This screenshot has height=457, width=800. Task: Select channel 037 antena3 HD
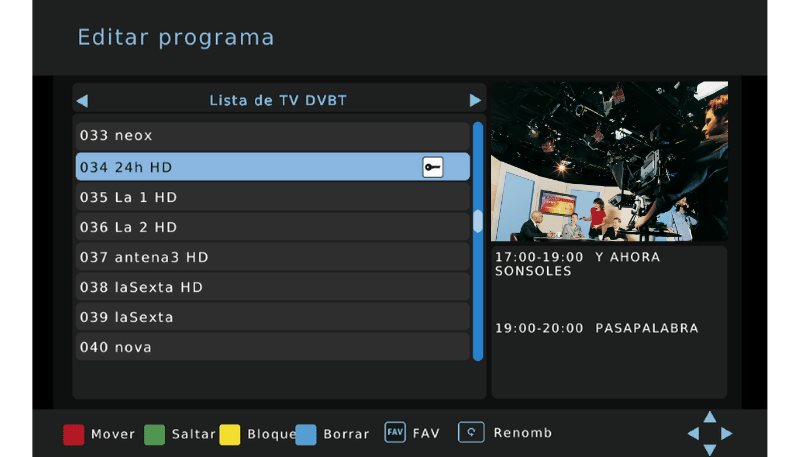point(272,257)
